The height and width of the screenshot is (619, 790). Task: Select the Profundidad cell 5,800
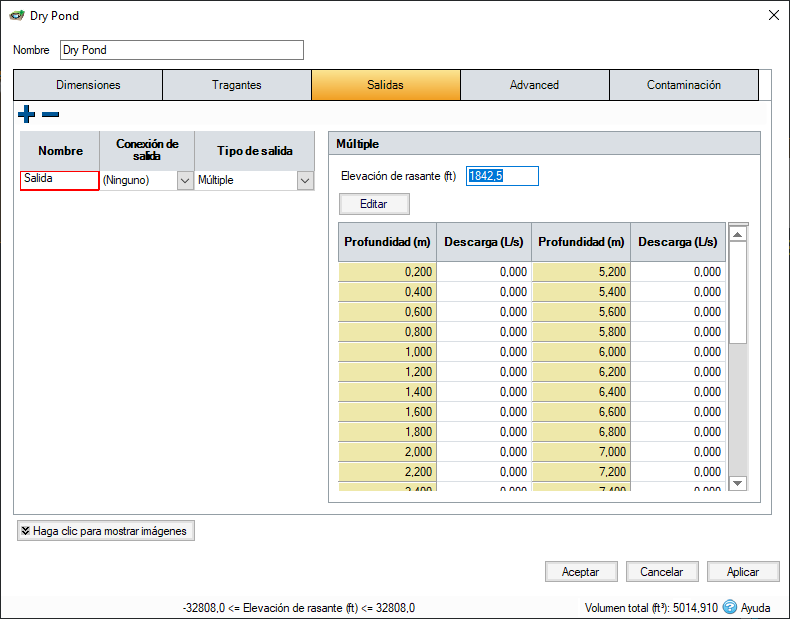[x=581, y=332]
